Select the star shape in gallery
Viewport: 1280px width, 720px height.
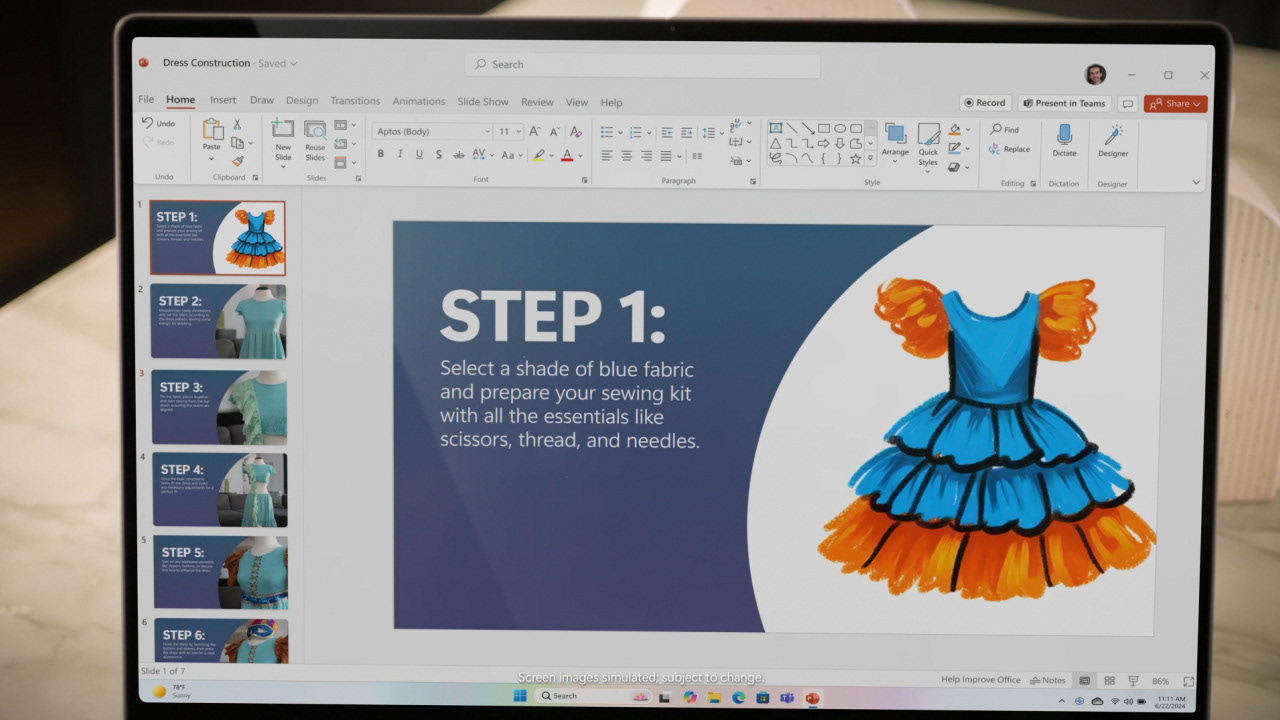(x=856, y=158)
